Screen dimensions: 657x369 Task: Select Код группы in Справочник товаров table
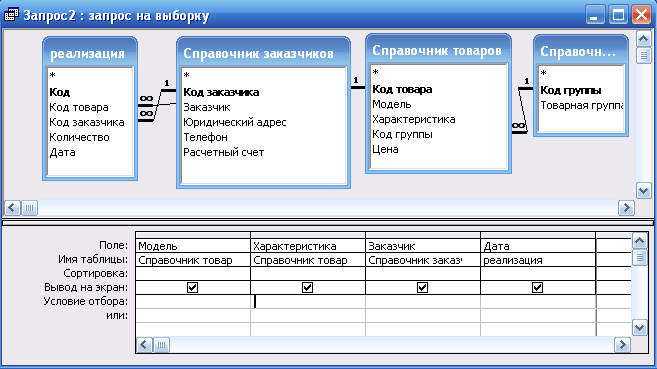point(402,134)
